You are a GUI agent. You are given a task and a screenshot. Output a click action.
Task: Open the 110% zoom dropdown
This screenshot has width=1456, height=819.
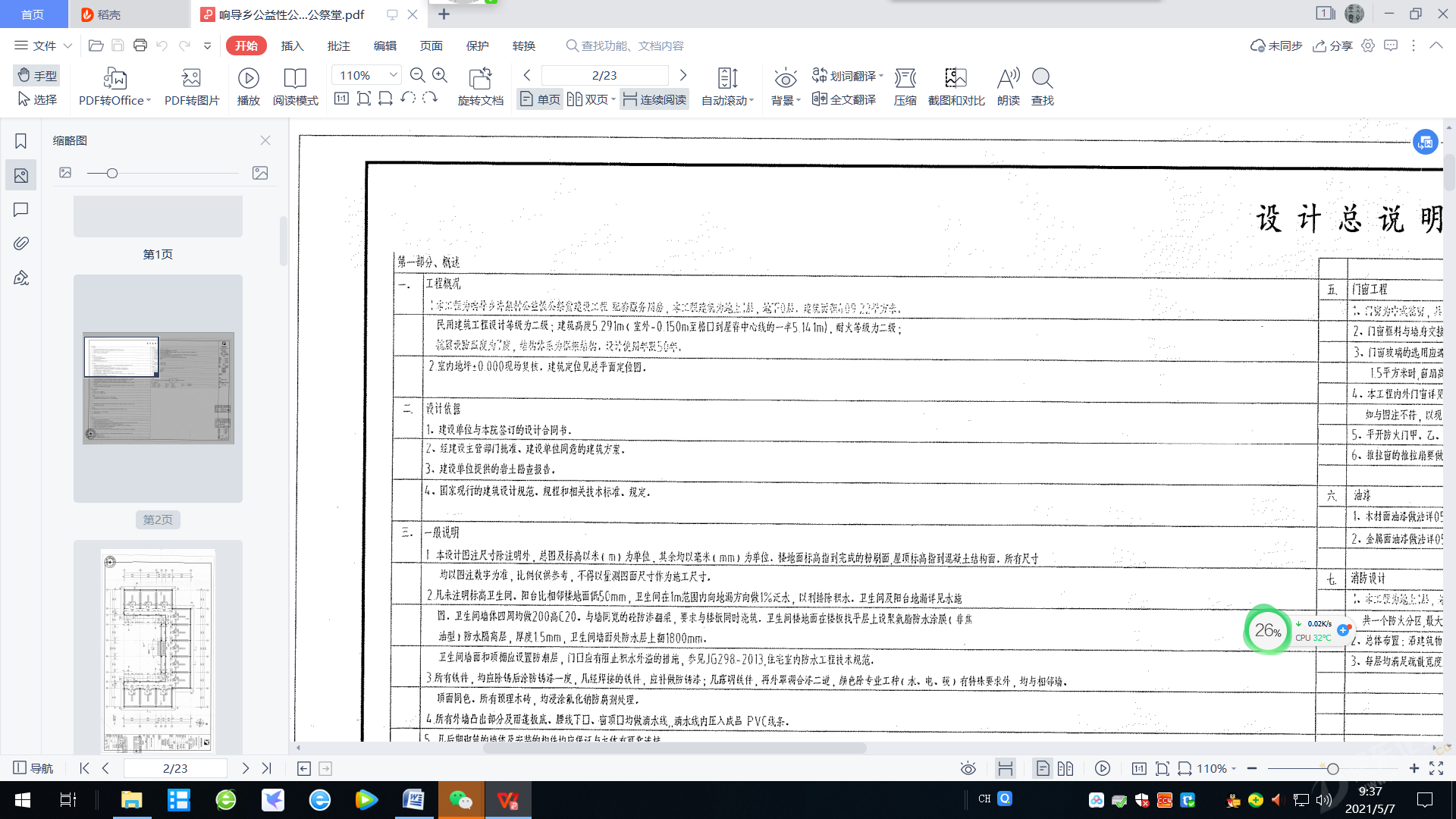pyautogui.click(x=393, y=74)
